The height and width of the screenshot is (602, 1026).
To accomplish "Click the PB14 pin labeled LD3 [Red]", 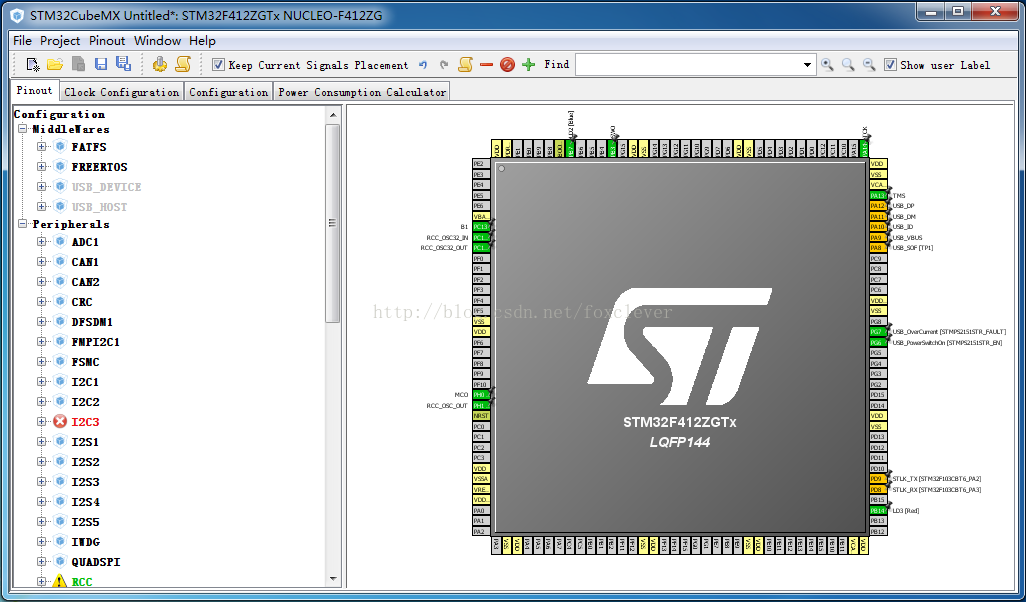I will pos(878,510).
